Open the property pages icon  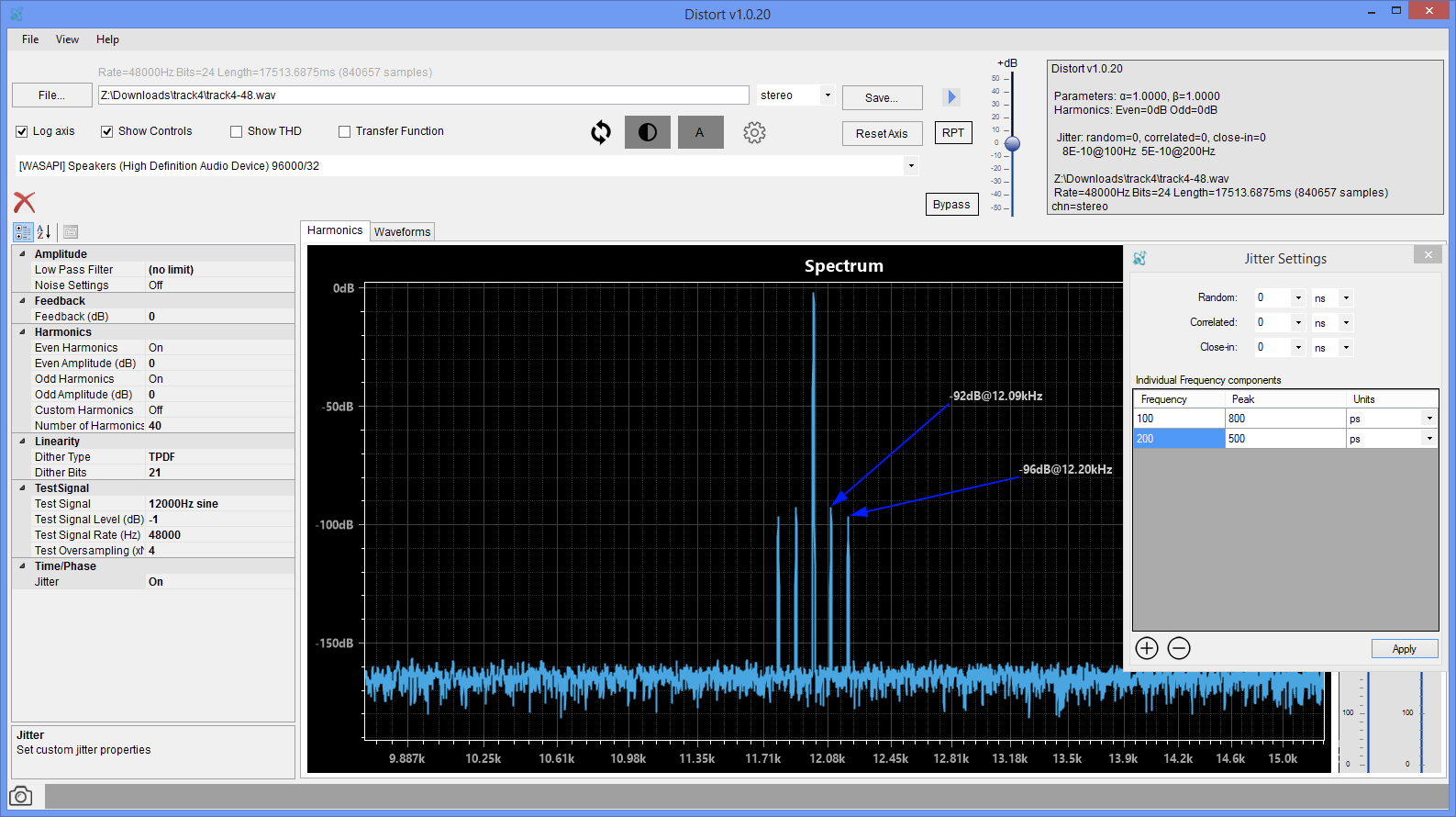[71, 232]
